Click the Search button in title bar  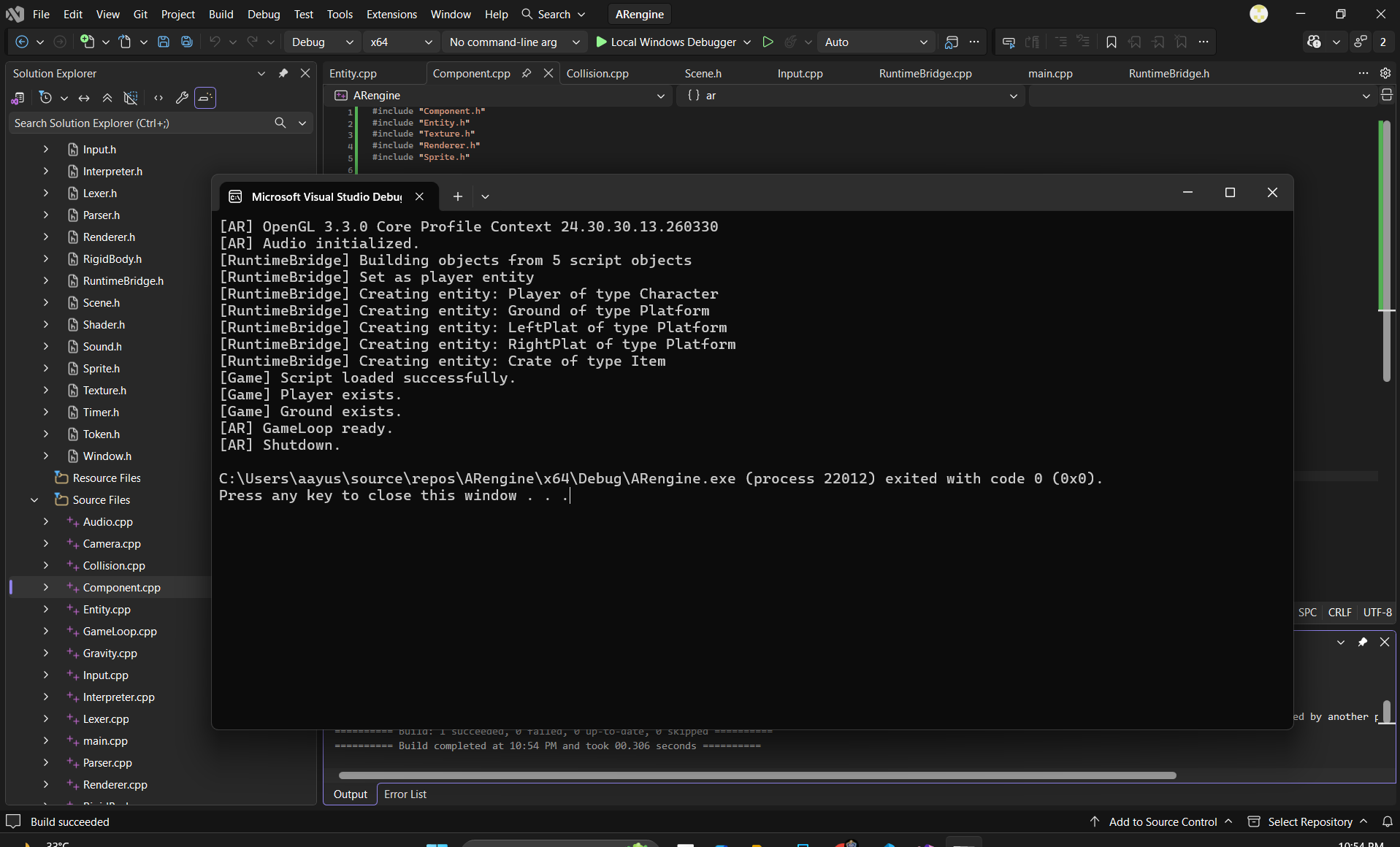[554, 15]
